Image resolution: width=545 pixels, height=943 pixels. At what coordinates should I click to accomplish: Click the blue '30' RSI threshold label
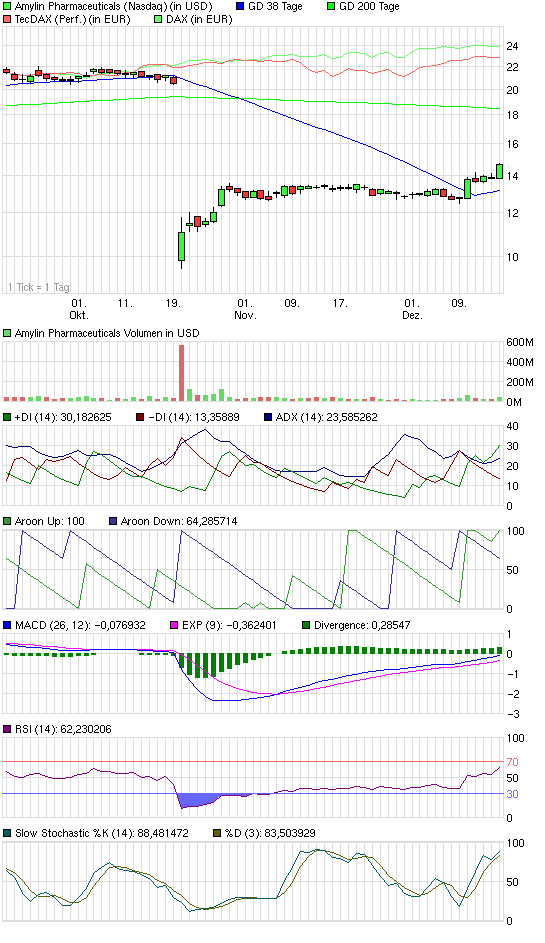tap(513, 794)
